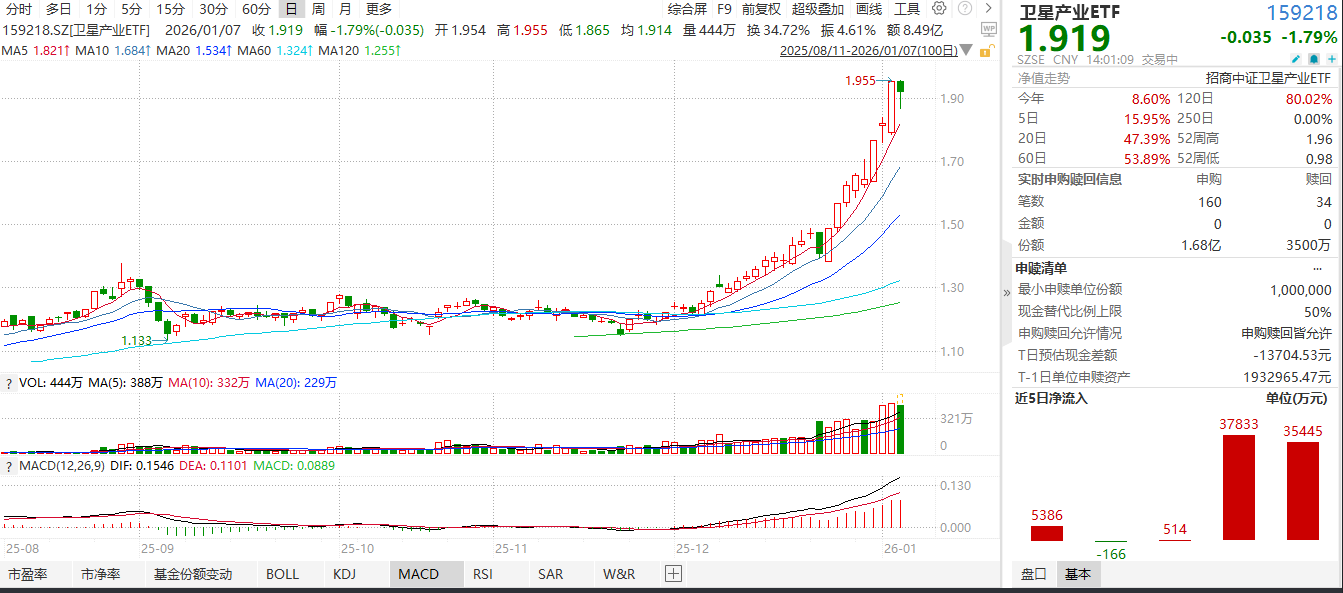Collapse right panel with double-arrow handle
Image resolution: width=1343 pixels, height=593 pixels.
pos(1007,292)
